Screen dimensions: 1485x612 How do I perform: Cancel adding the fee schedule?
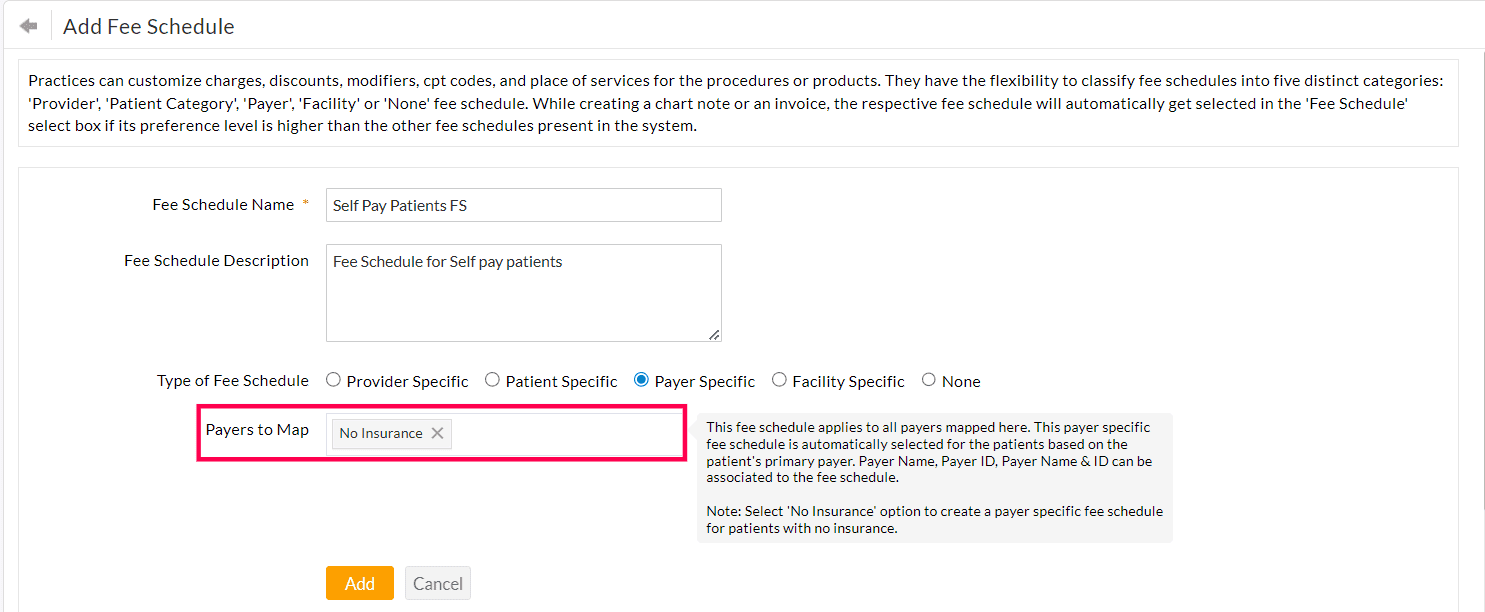(438, 584)
